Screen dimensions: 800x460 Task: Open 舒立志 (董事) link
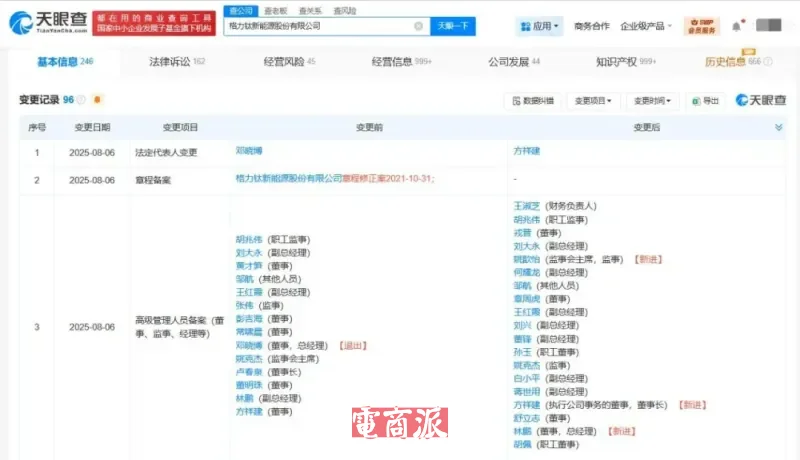point(527,419)
